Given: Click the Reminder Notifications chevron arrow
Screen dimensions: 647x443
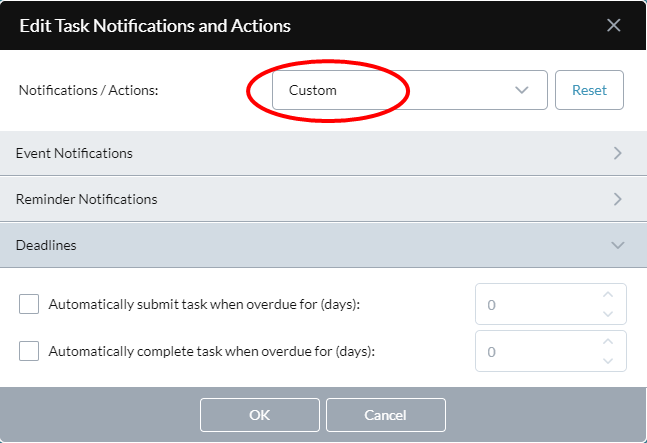Looking at the screenshot, I should coord(618,199).
